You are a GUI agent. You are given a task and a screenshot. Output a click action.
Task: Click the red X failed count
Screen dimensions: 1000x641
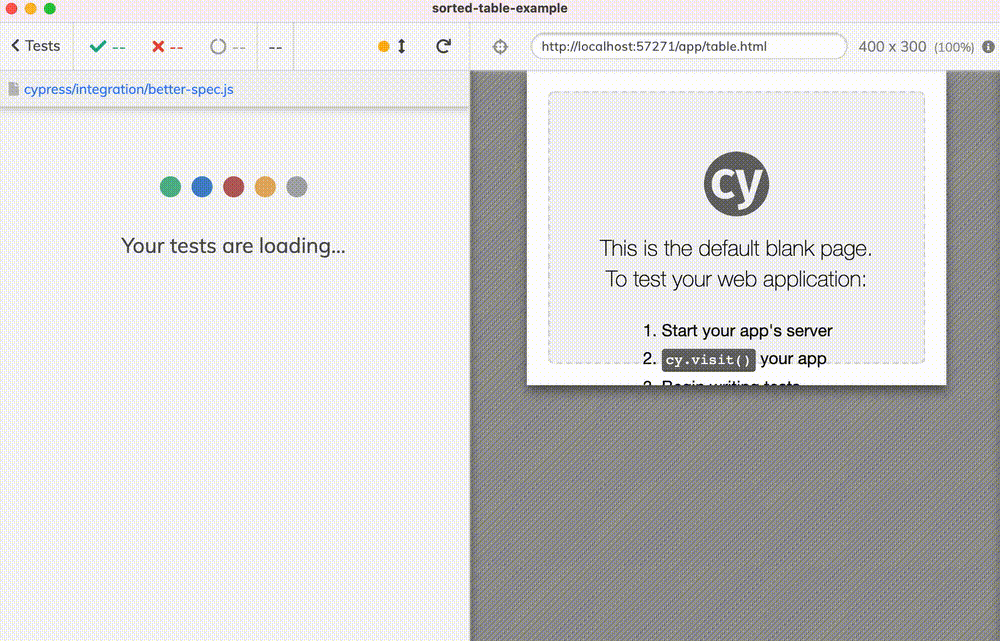(x=167, y=47)
